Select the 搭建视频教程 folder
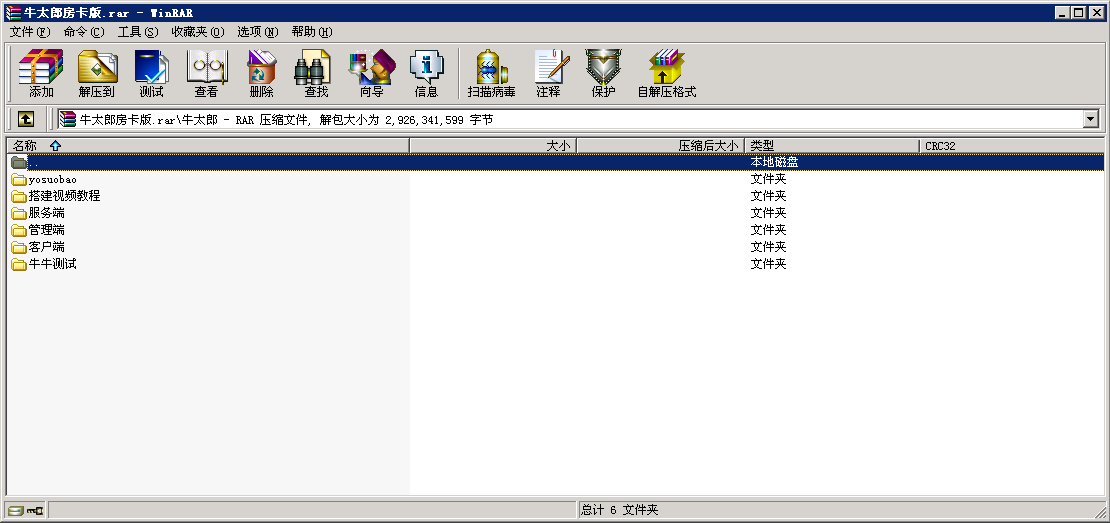The height and width of the screenshot is (523, 1110). [x=64, y=196]
